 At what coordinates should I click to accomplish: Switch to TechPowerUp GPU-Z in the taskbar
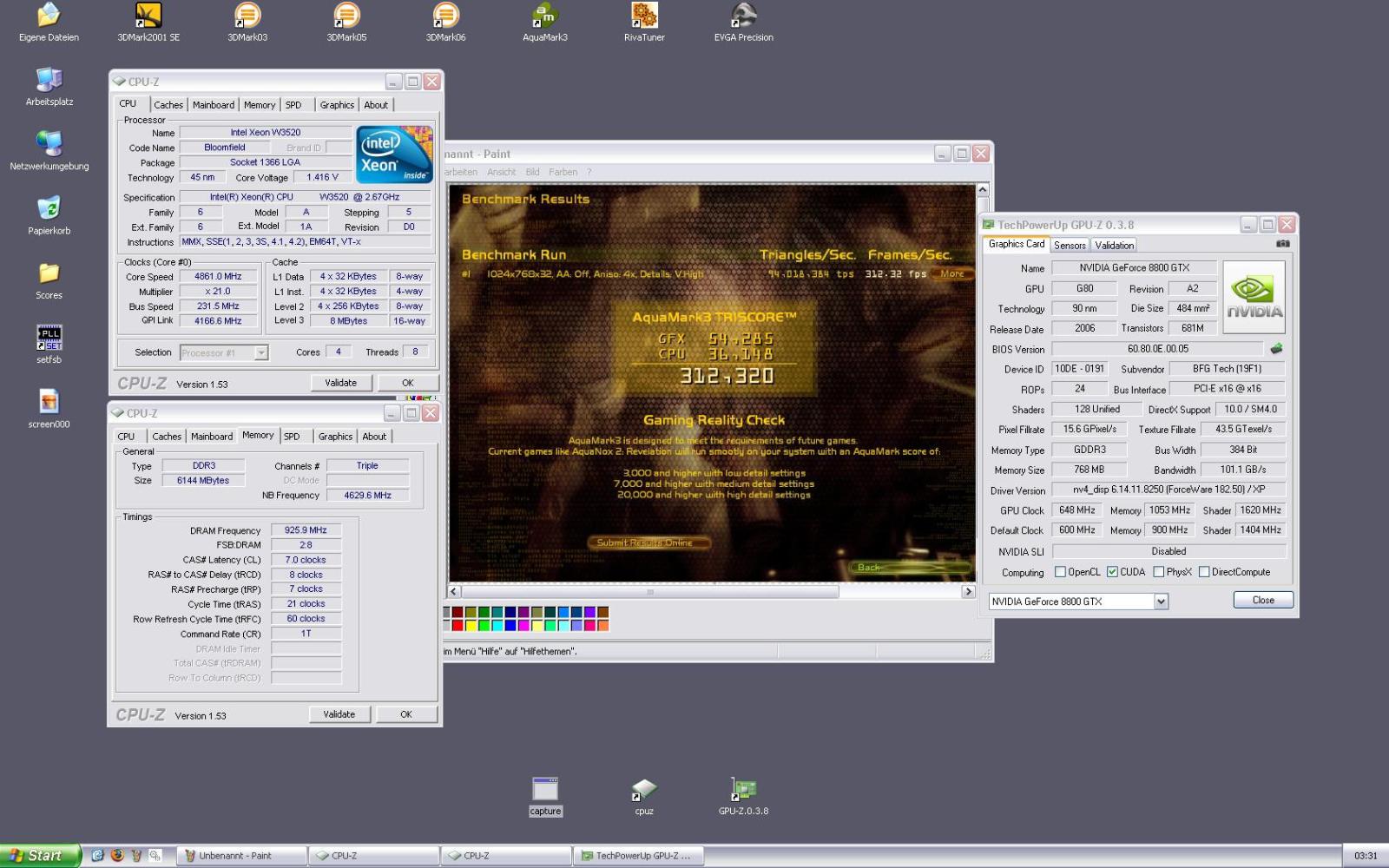point(638,856)
